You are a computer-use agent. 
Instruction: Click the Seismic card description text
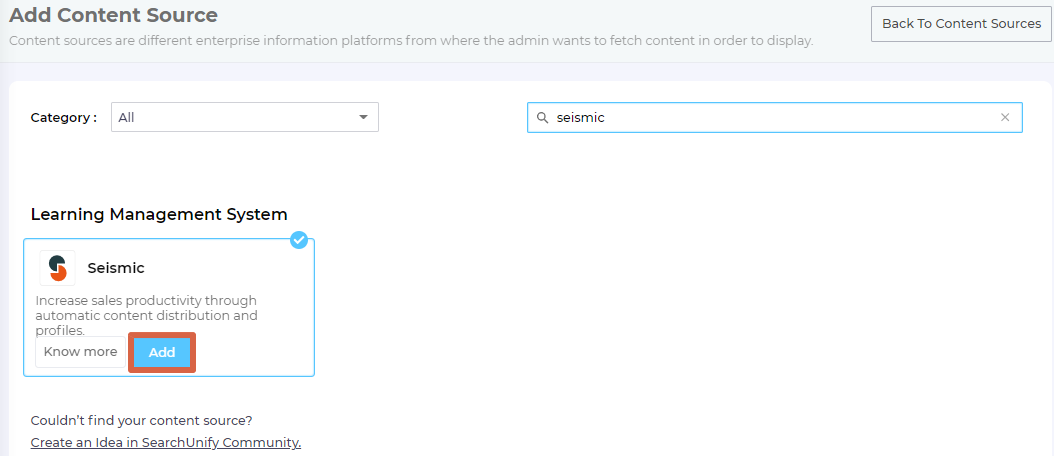click(x=146, y=315)
